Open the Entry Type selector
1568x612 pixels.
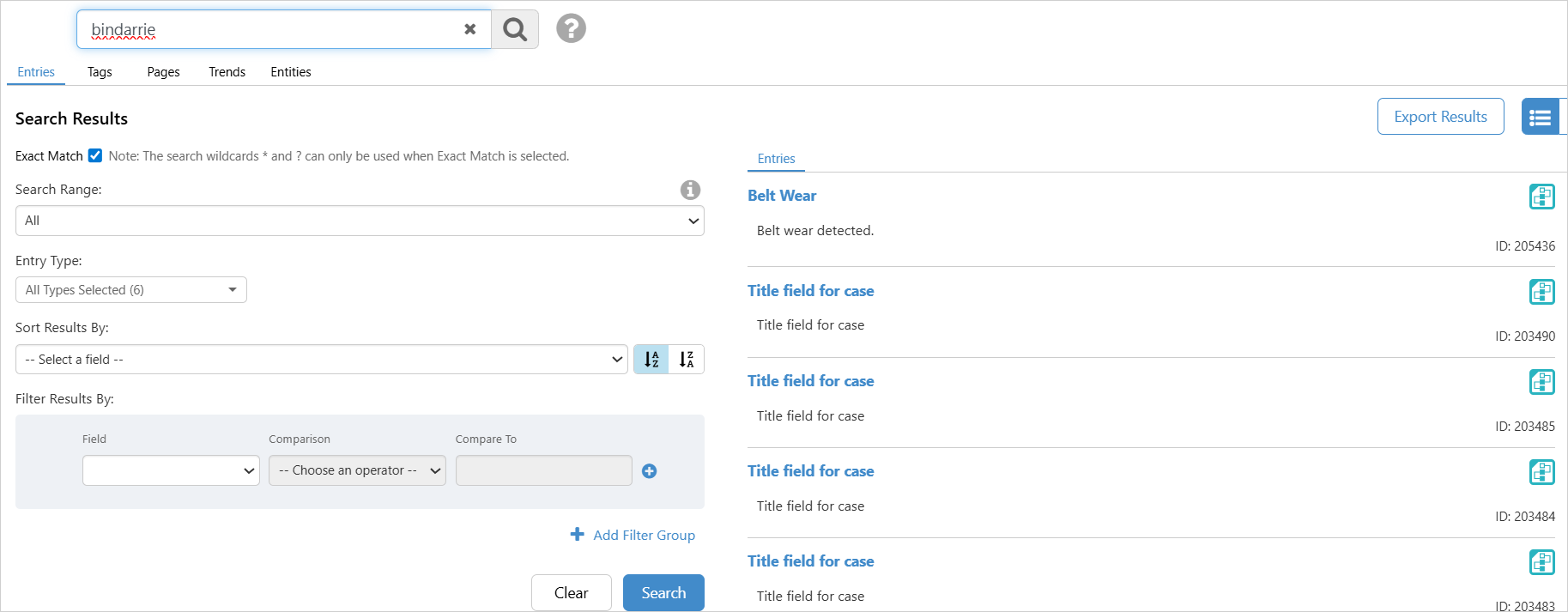[x=131, y=290]
